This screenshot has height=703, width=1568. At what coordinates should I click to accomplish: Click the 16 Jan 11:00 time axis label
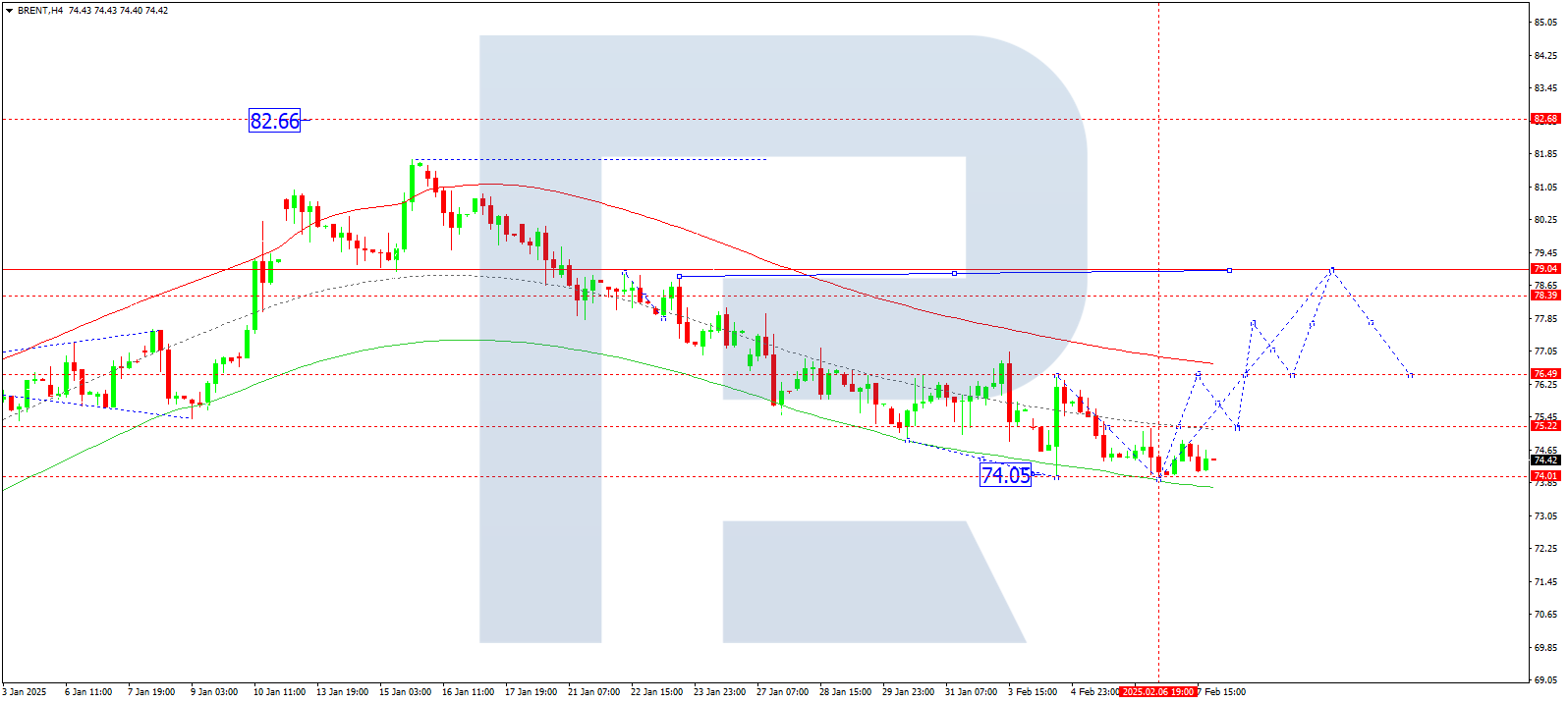click(468, 692)
